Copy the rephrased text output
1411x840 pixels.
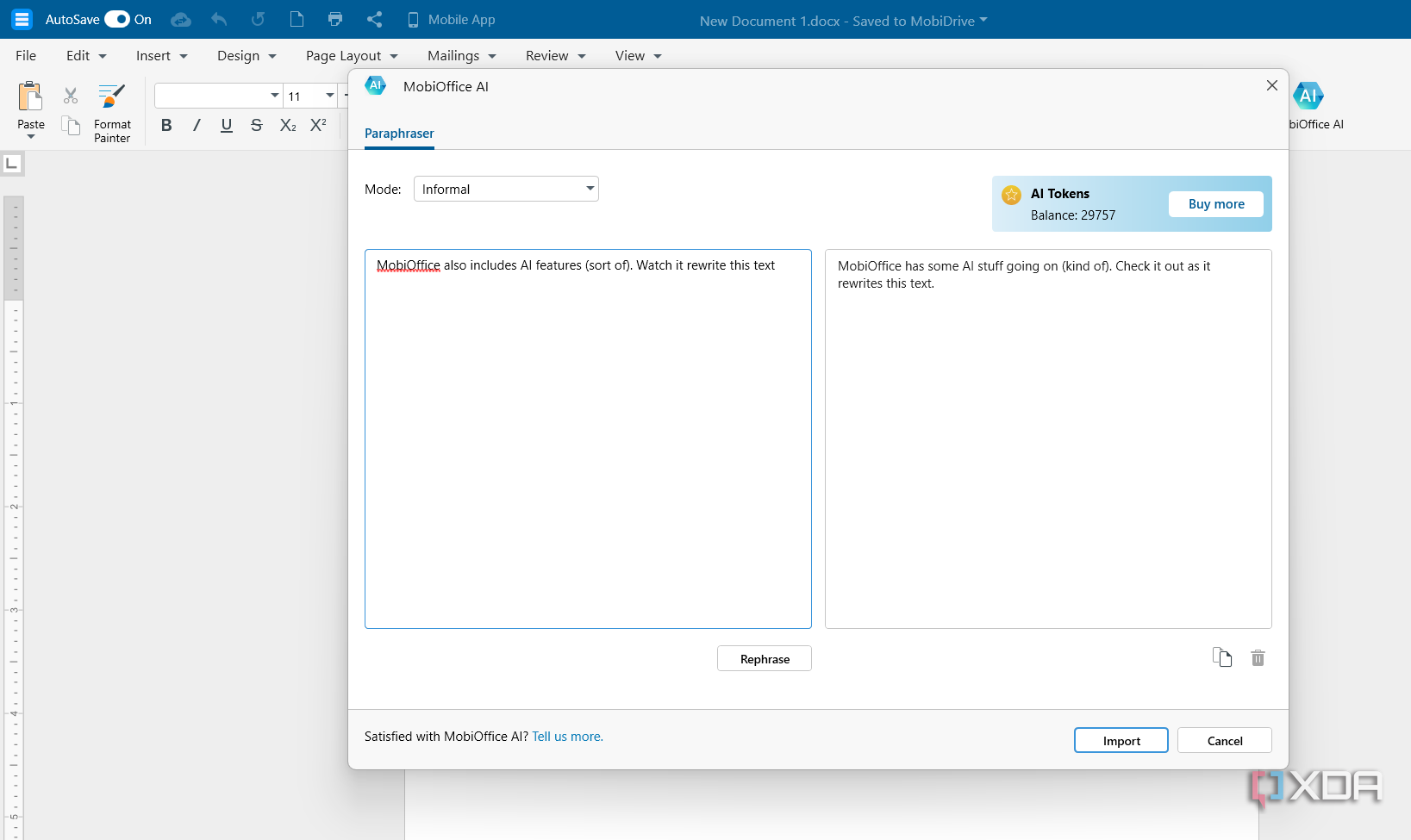1222,657
